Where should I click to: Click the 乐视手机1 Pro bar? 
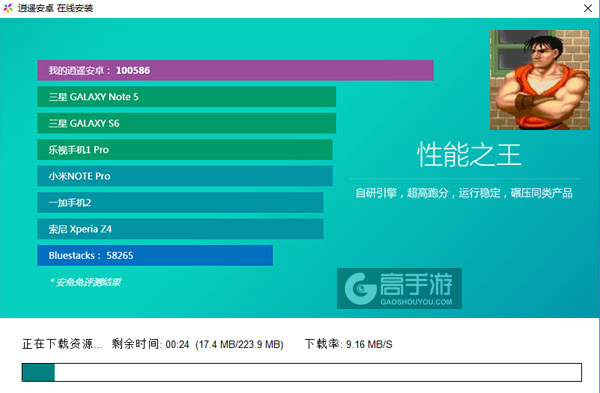click(185, 150)
